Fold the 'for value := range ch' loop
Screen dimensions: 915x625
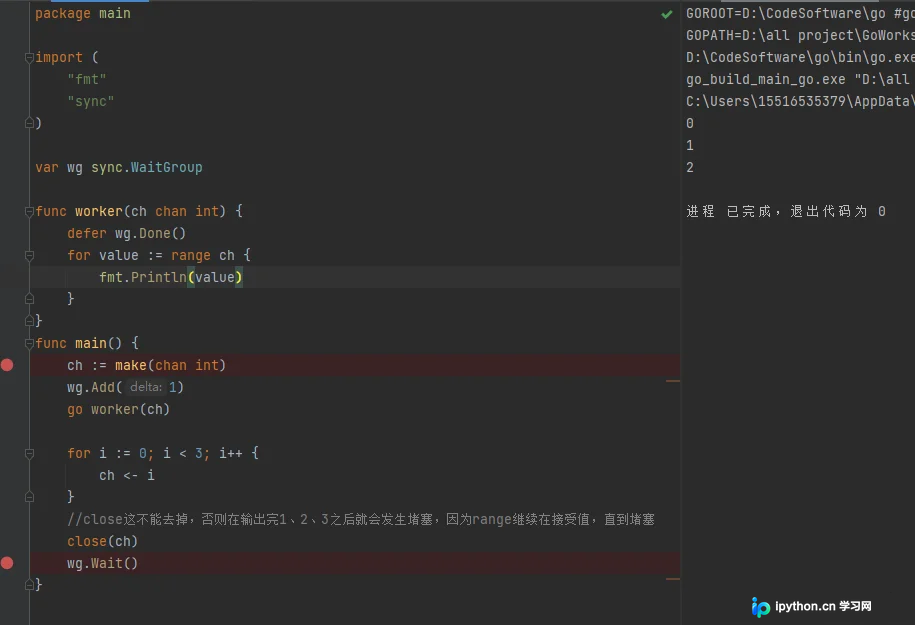tap(29, 256)
